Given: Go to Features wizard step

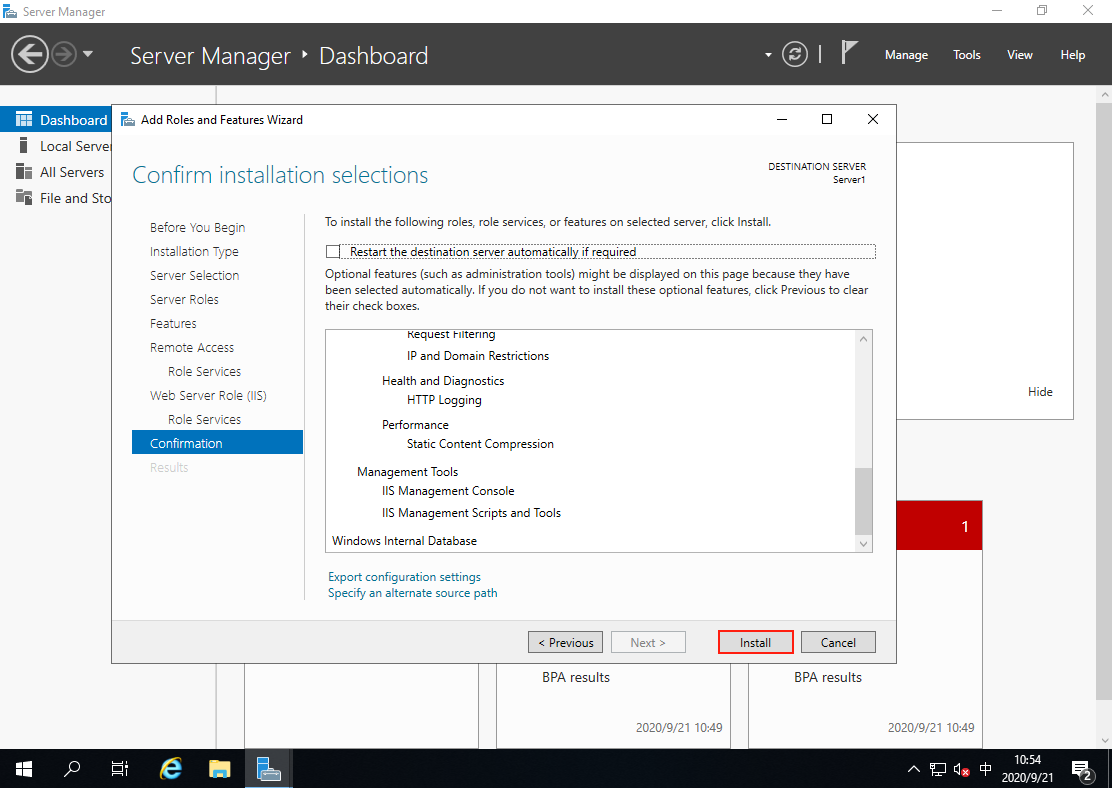Looking at the screenshot, I should [173, 323].
